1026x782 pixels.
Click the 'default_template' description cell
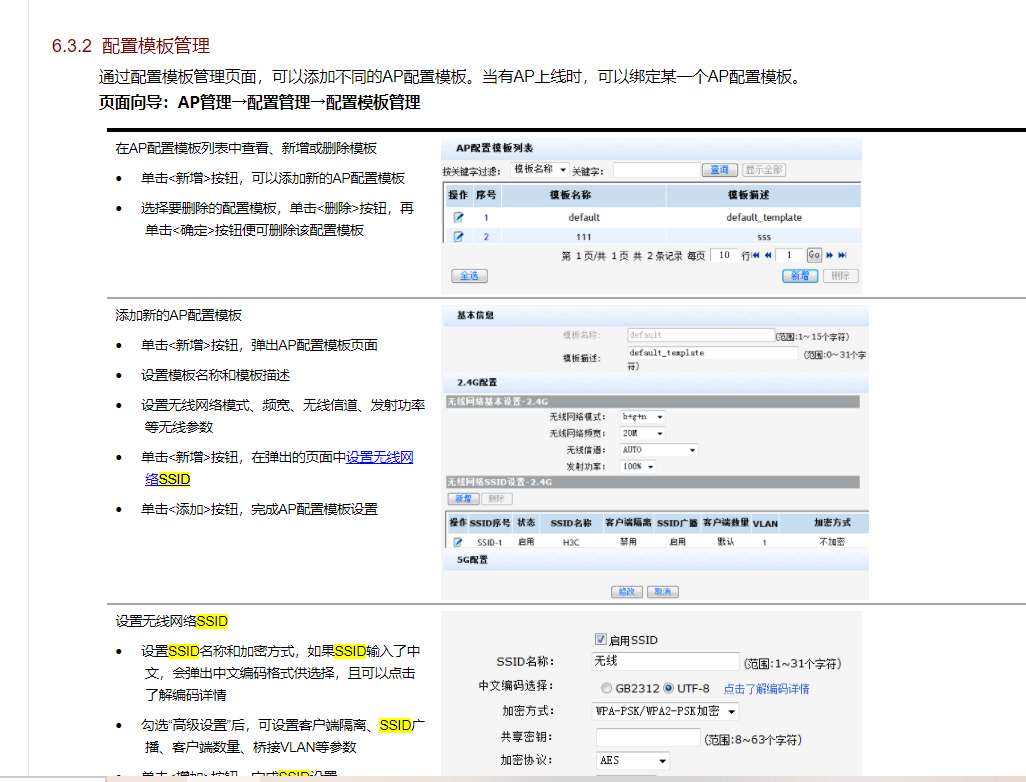[x=764, y=217]
